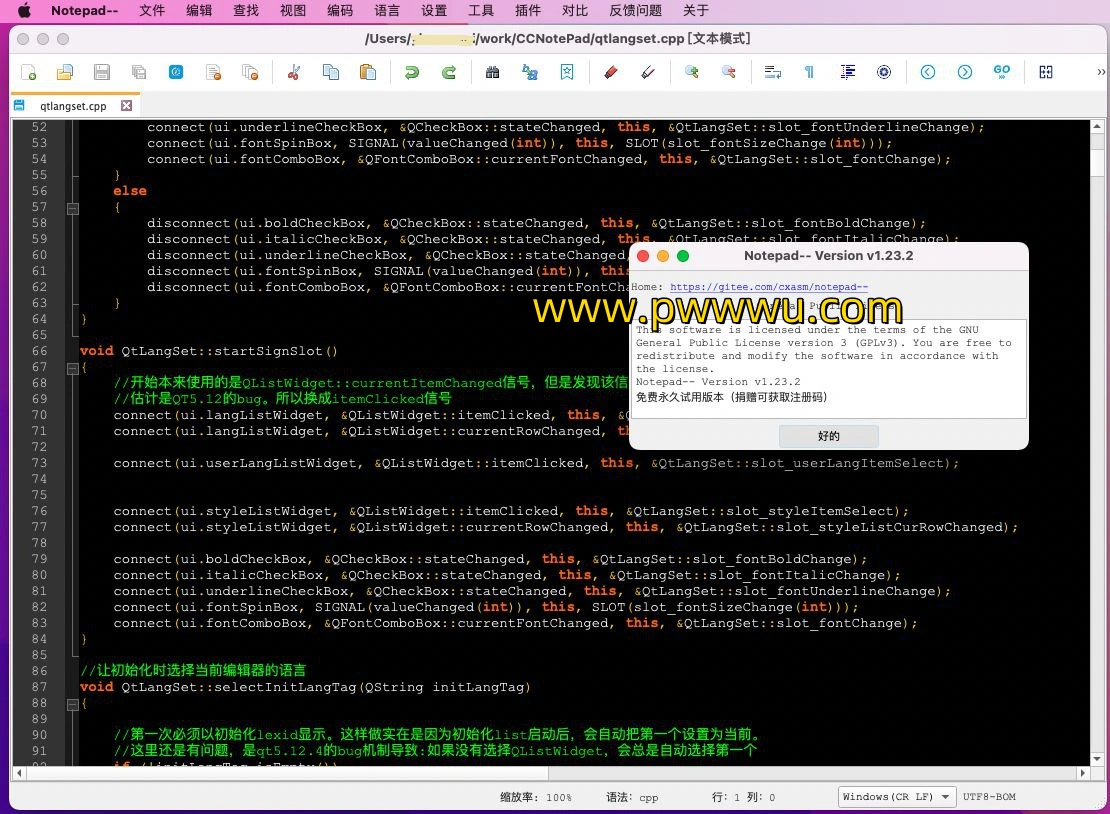Open Find with the binoculars icon
The height and width of the screenshot is (814, 1110).
click(492, 72)
